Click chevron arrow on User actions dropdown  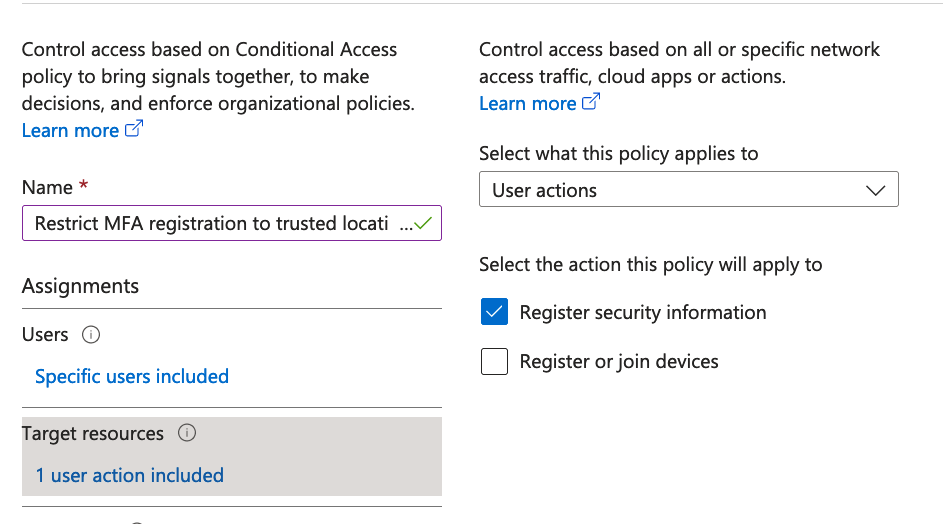click(875, 190)
